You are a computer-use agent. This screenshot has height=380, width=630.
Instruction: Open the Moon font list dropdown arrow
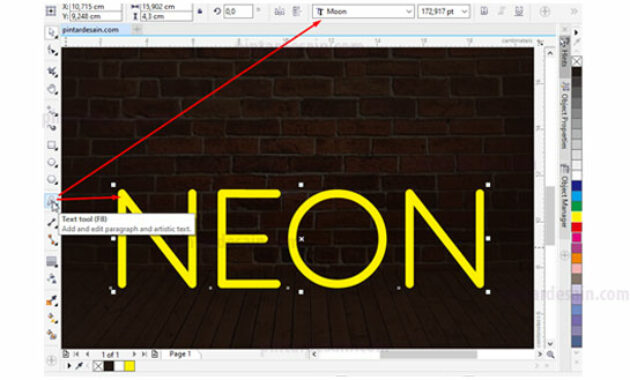coord(409,11)
